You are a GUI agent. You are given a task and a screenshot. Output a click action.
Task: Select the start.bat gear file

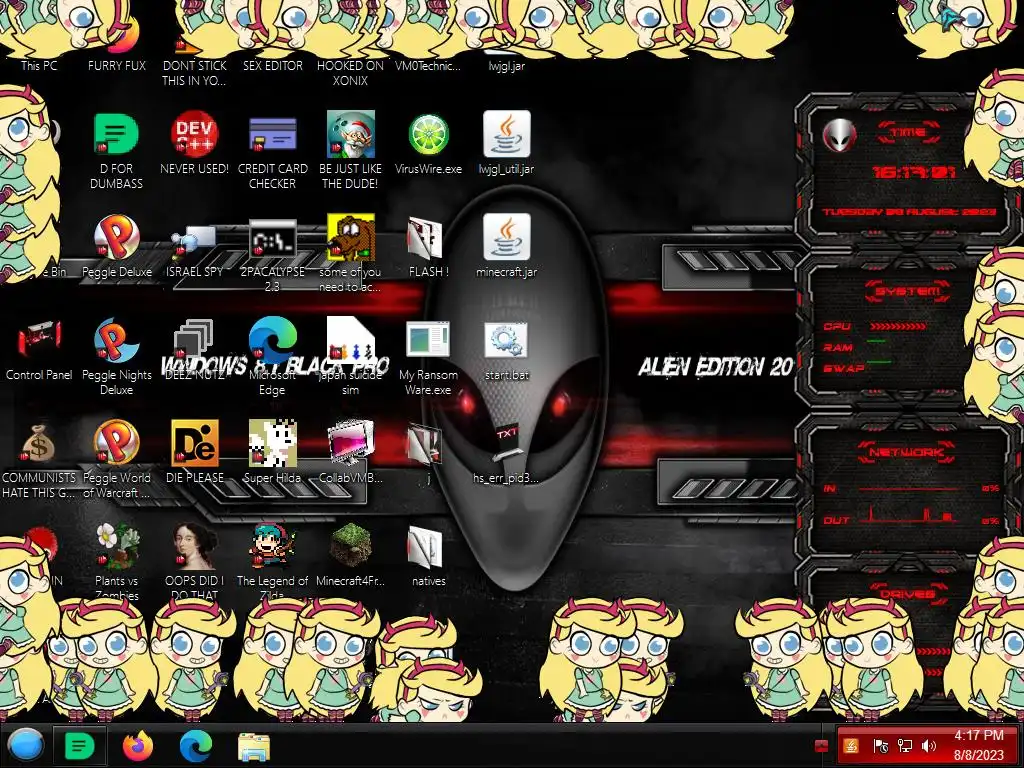[507, 340]
